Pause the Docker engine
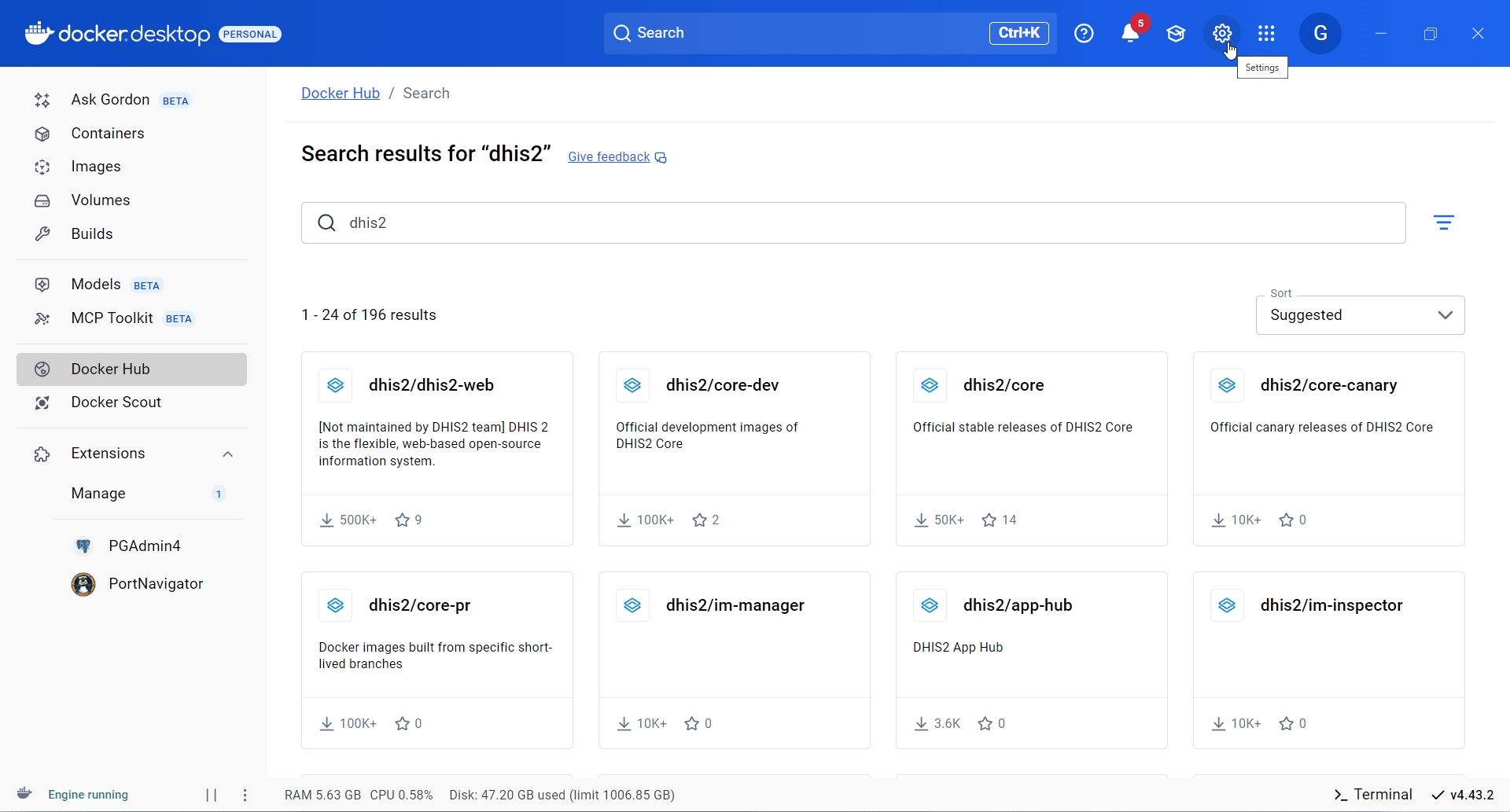 click(211, 795)
